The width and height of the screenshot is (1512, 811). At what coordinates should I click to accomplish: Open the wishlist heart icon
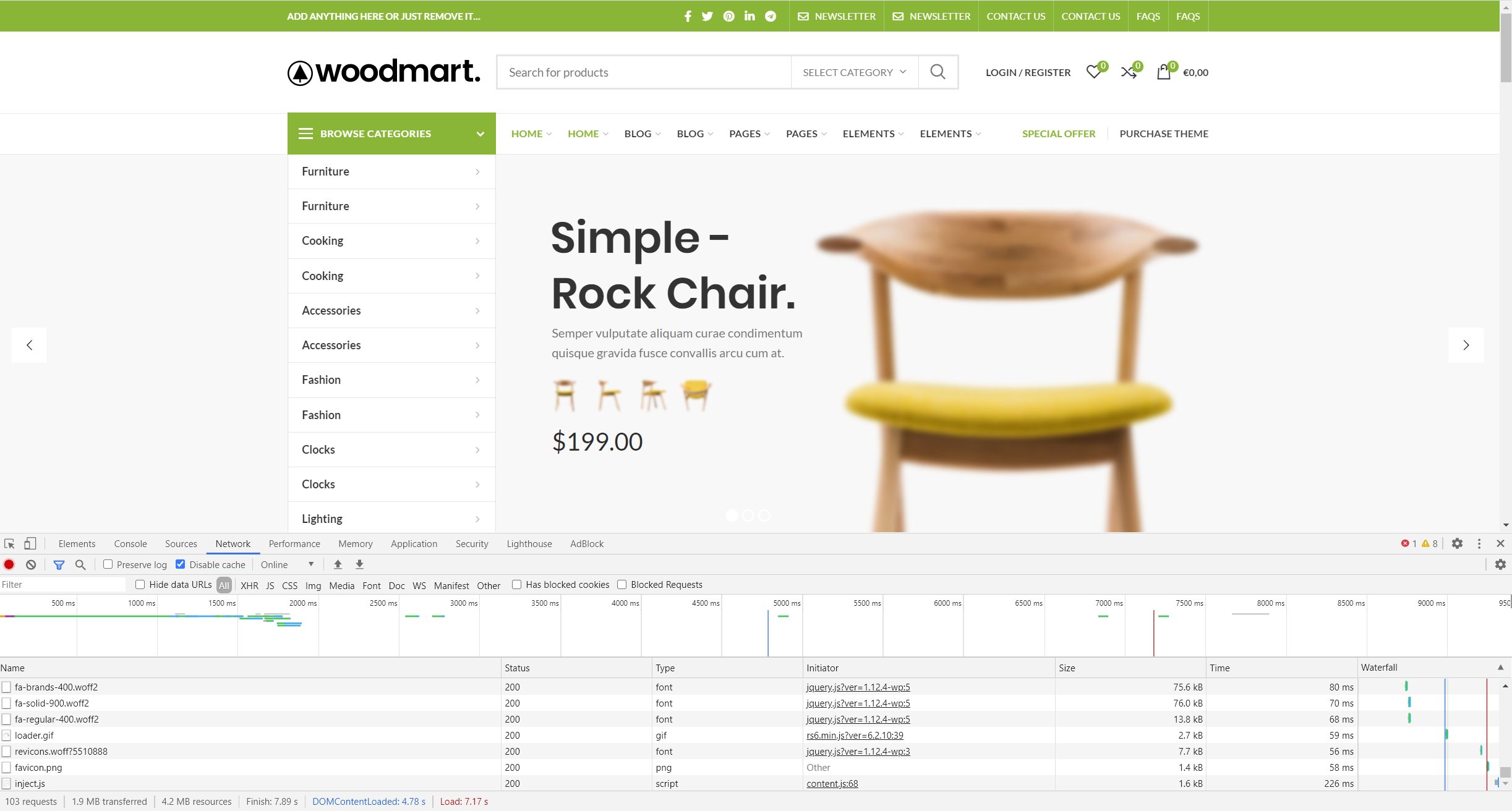click(x=1093, y=72)
